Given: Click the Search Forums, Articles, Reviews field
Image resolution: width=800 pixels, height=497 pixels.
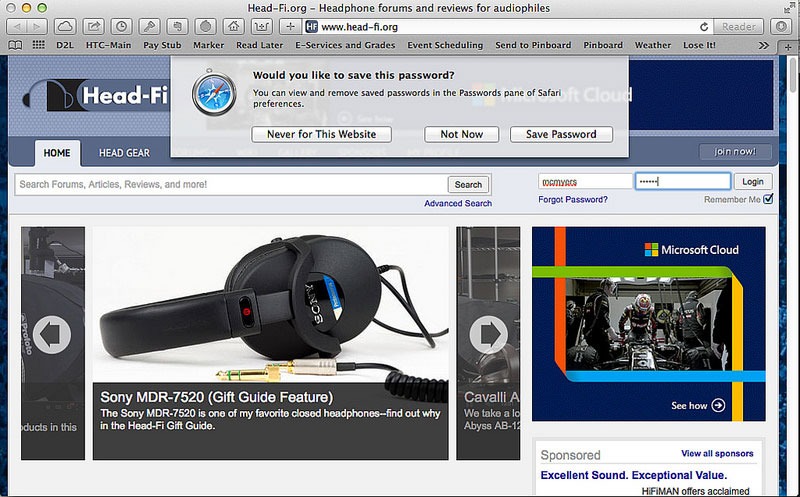Looking at the screenshot, I should point(231,184).
